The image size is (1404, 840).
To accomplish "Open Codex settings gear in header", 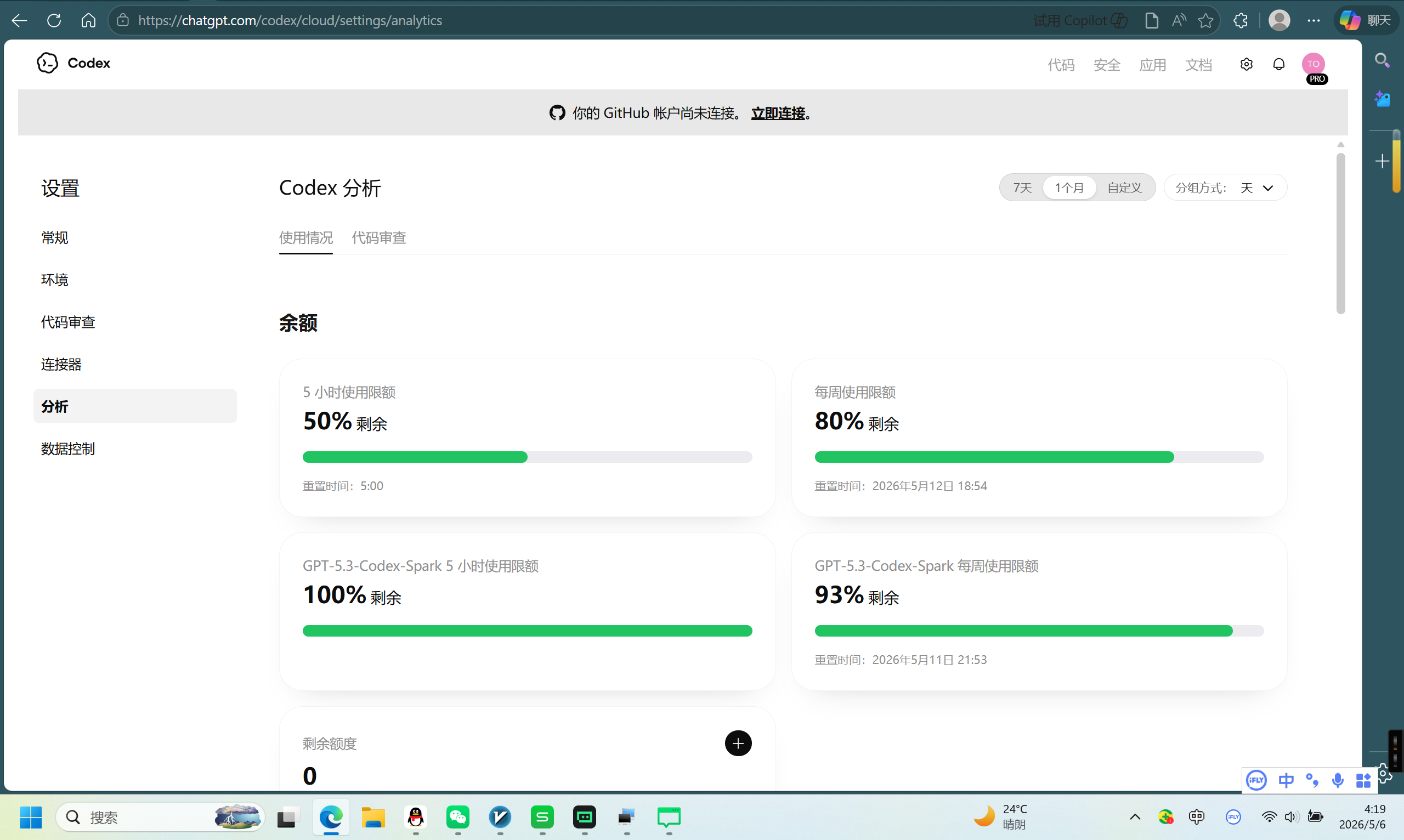I will click(1246, 65).
